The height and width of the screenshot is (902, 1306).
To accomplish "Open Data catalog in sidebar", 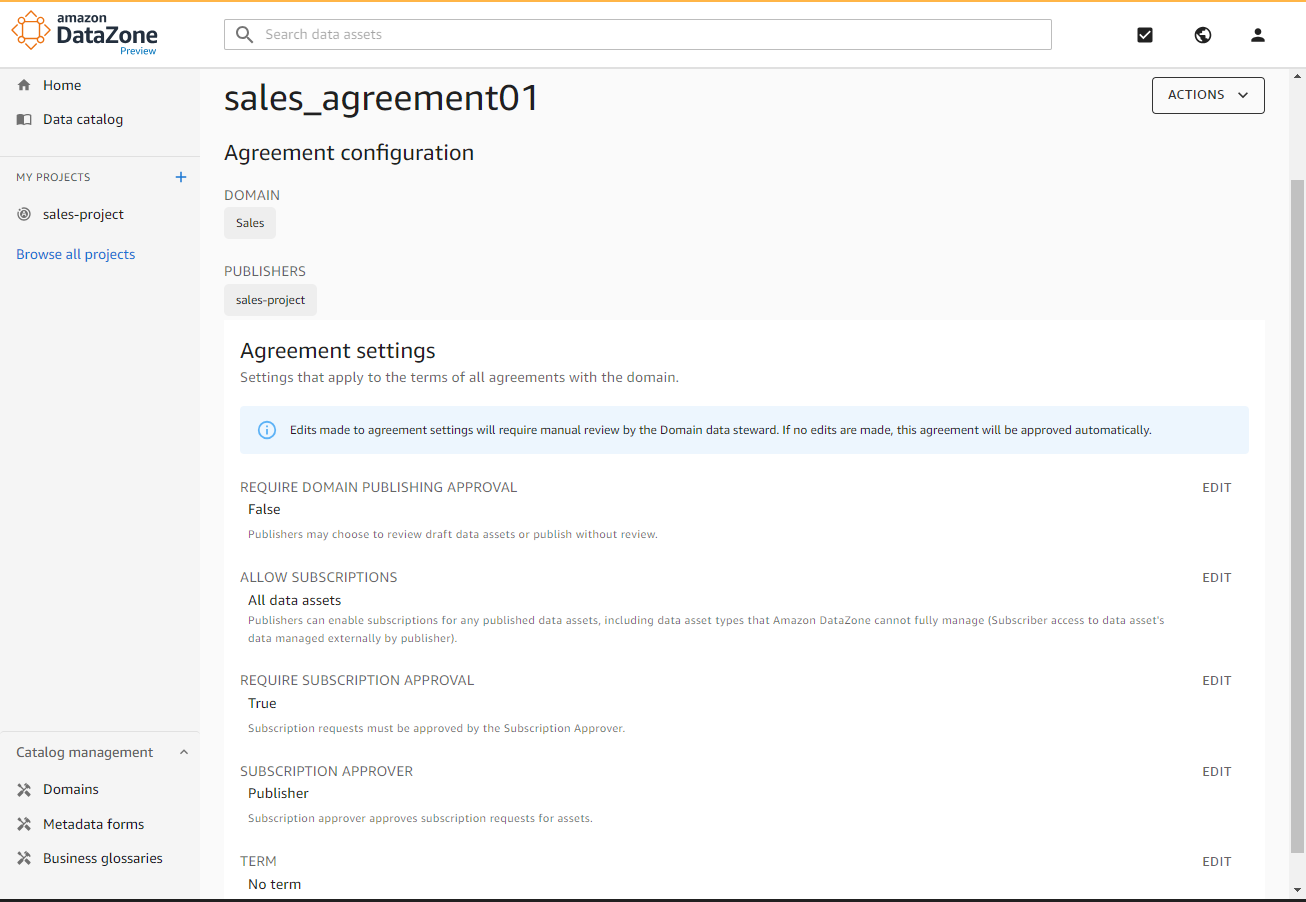I will coord(83,119).
